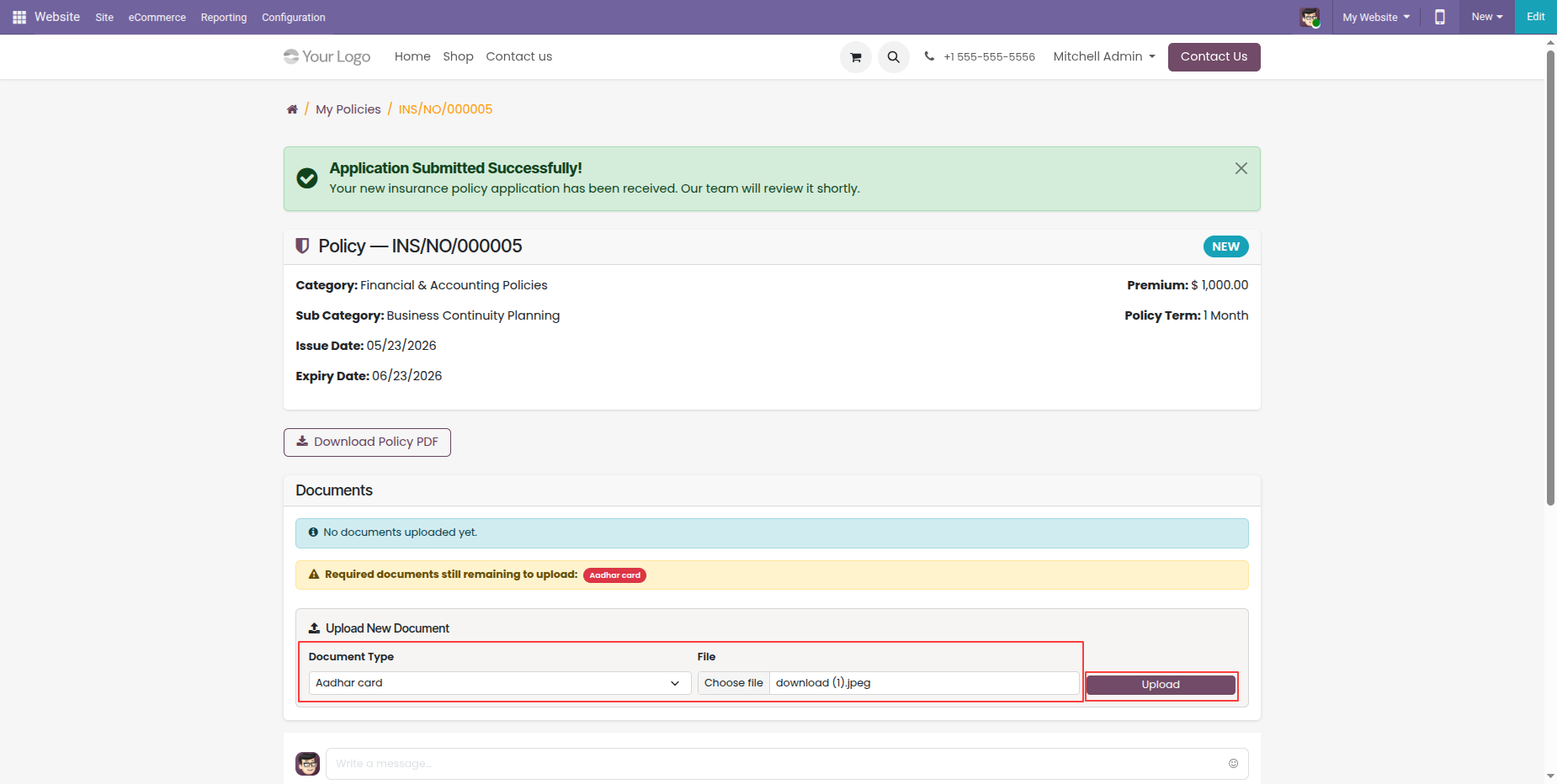Screen dimensions: 1557x784
Task: Open the Website app menu
Action: (x=57, y=17)
